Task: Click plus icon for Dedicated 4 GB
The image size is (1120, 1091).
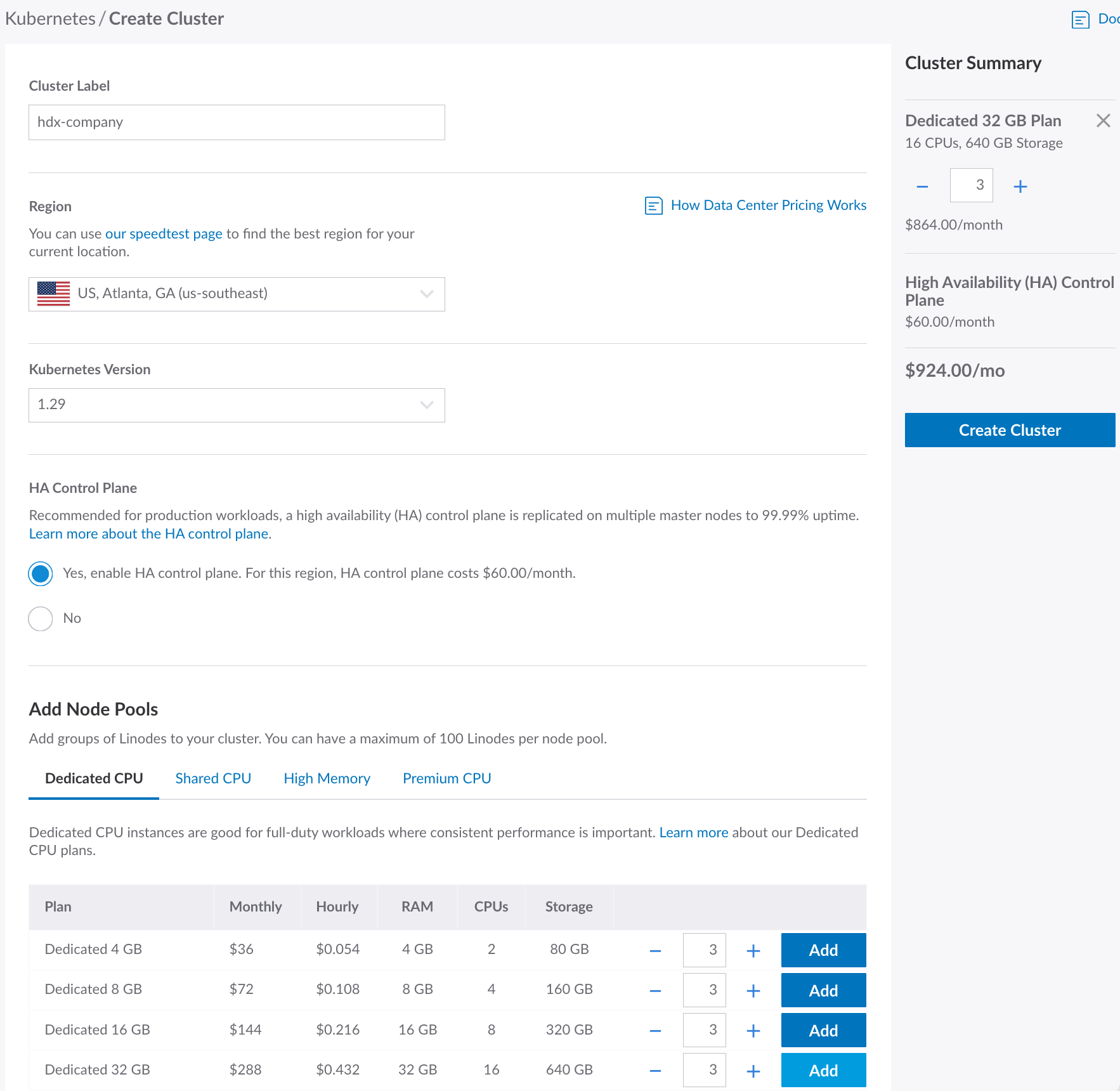Action: 753,951
